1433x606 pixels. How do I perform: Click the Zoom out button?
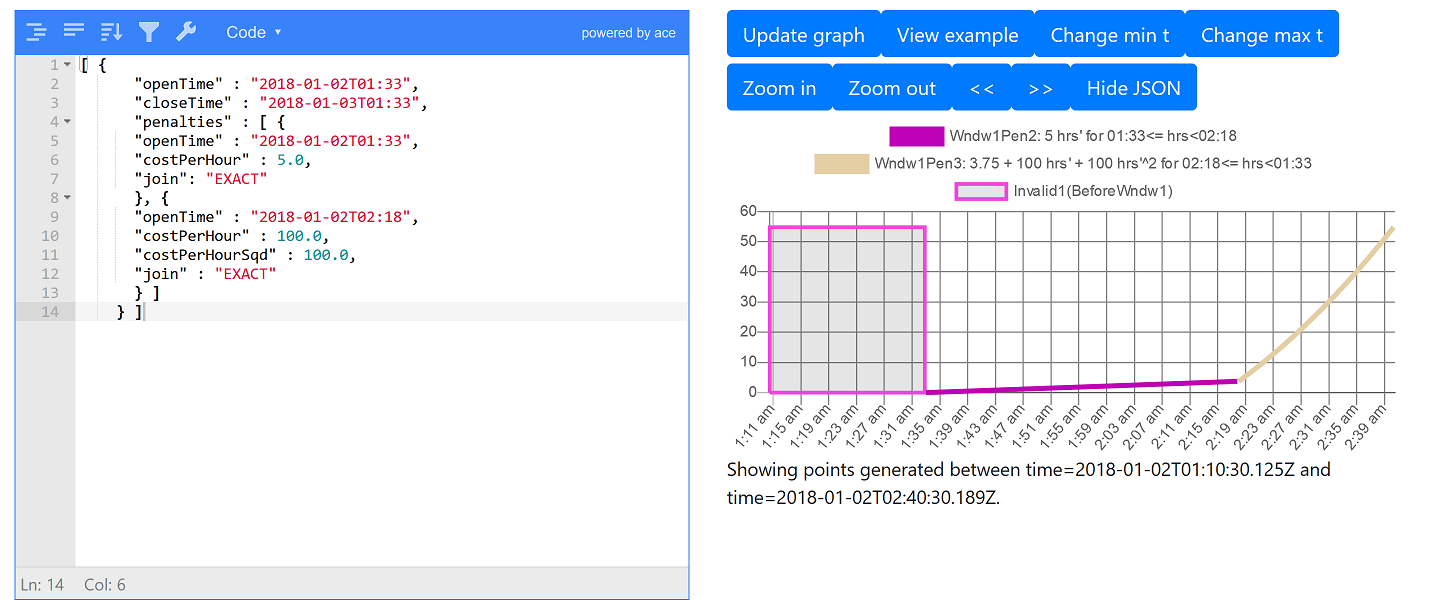click(x=892, y=88)
